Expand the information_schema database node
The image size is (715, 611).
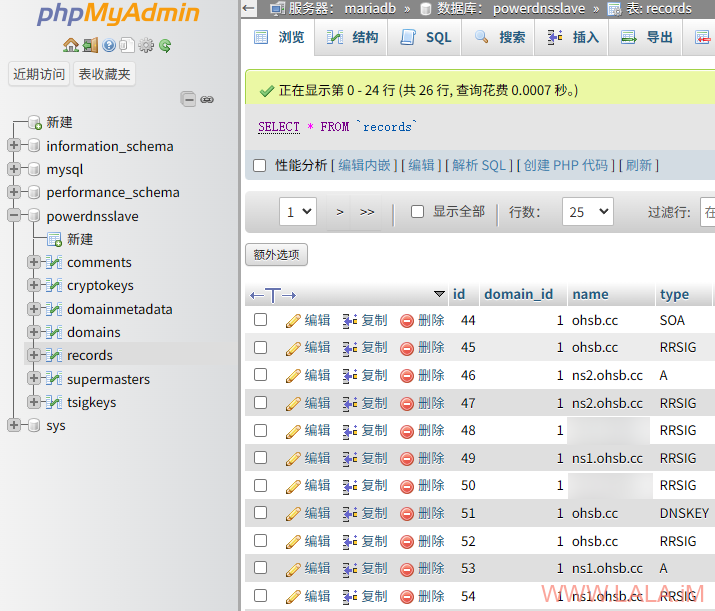tap(14, 146)
